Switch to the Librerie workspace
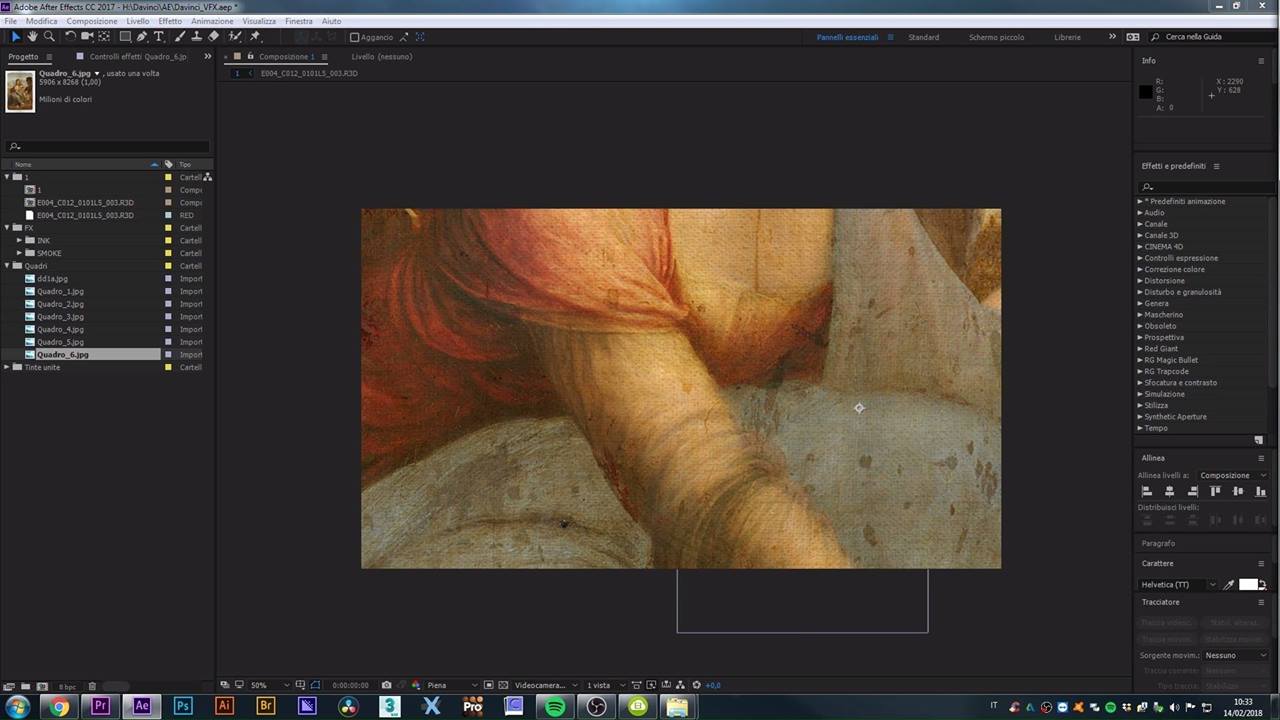The image size is (1280, 720). coord(1067,37)
